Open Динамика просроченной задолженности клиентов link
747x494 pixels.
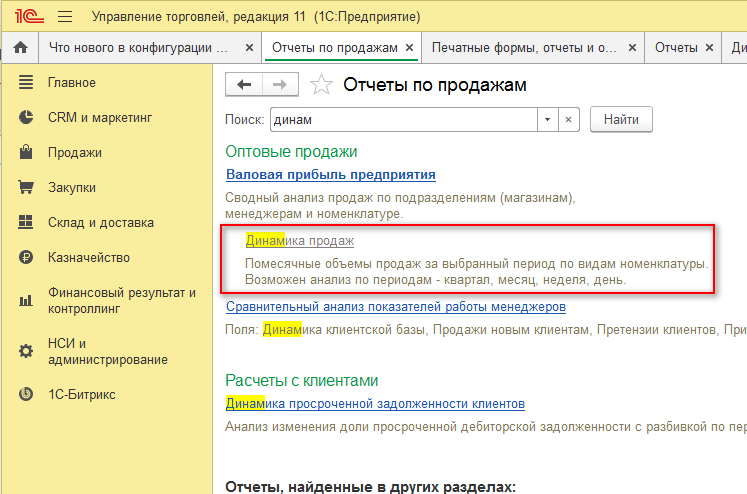pyautogui.click(x=375, y=404)
